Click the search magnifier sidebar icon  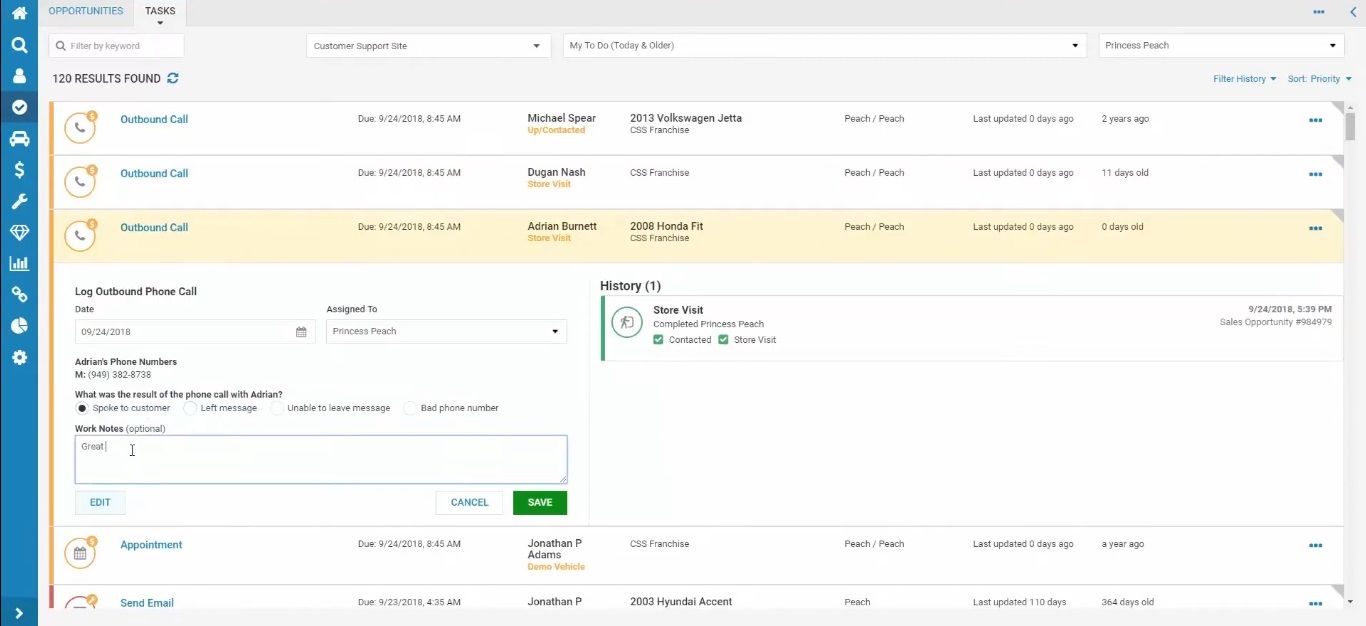pyautogui.click(x=19, y=45)
